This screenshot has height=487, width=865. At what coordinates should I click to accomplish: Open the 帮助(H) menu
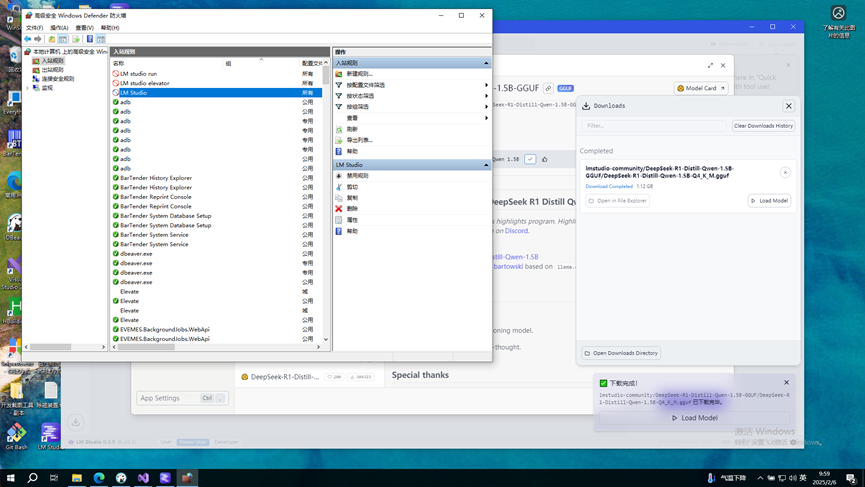click(x=110, y=28)
